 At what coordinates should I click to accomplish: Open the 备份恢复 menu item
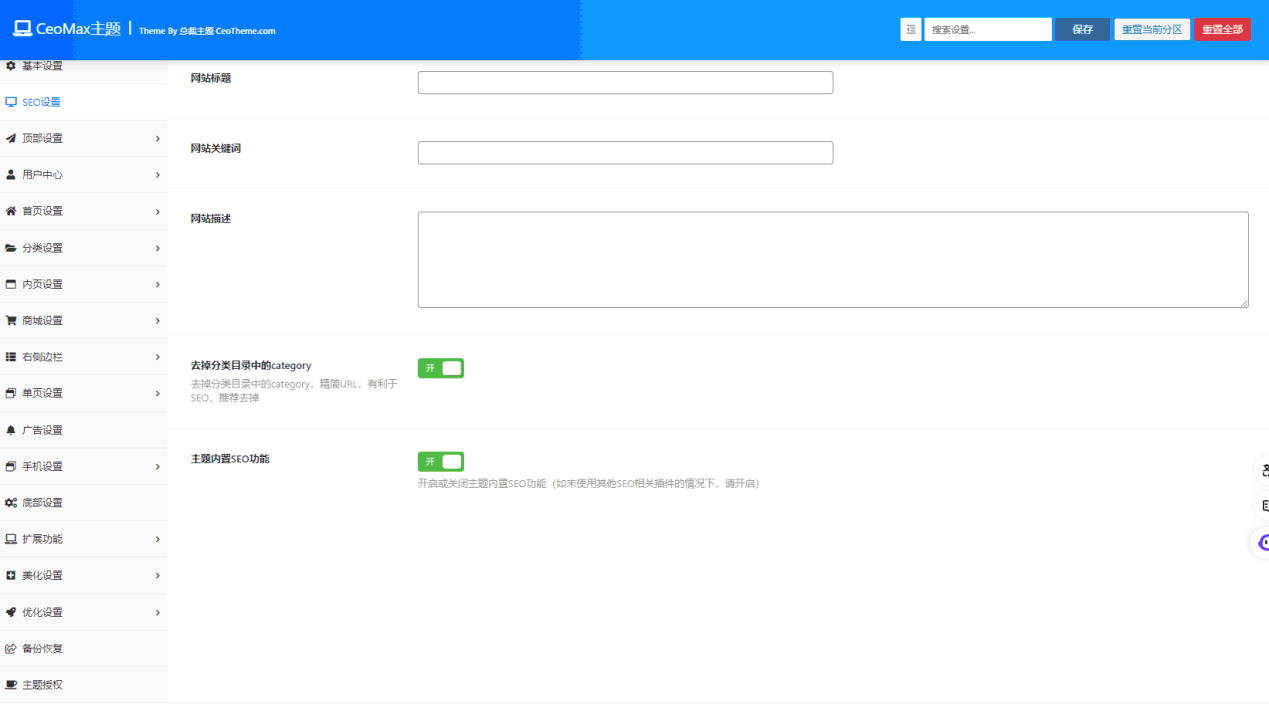point(42,649)
